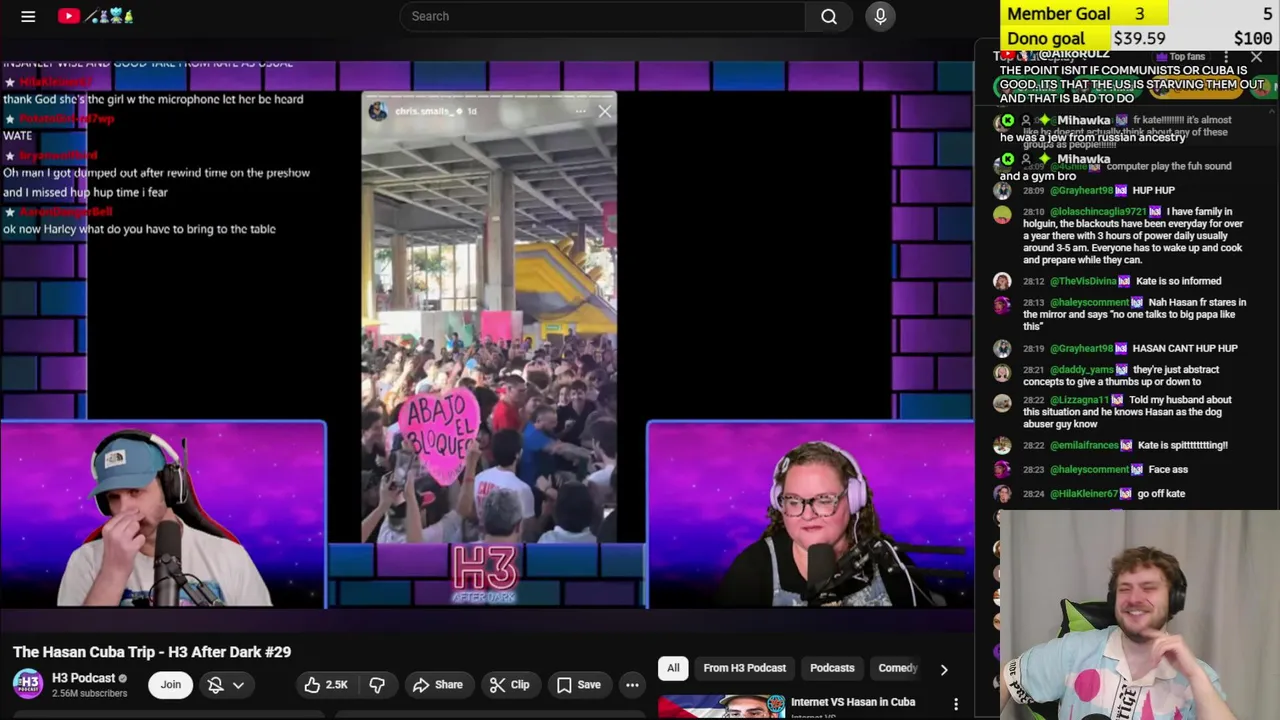The image size is (1280, 720).
Task: Join the H3 Podcast channel membership
Action: tap(171, 685)
